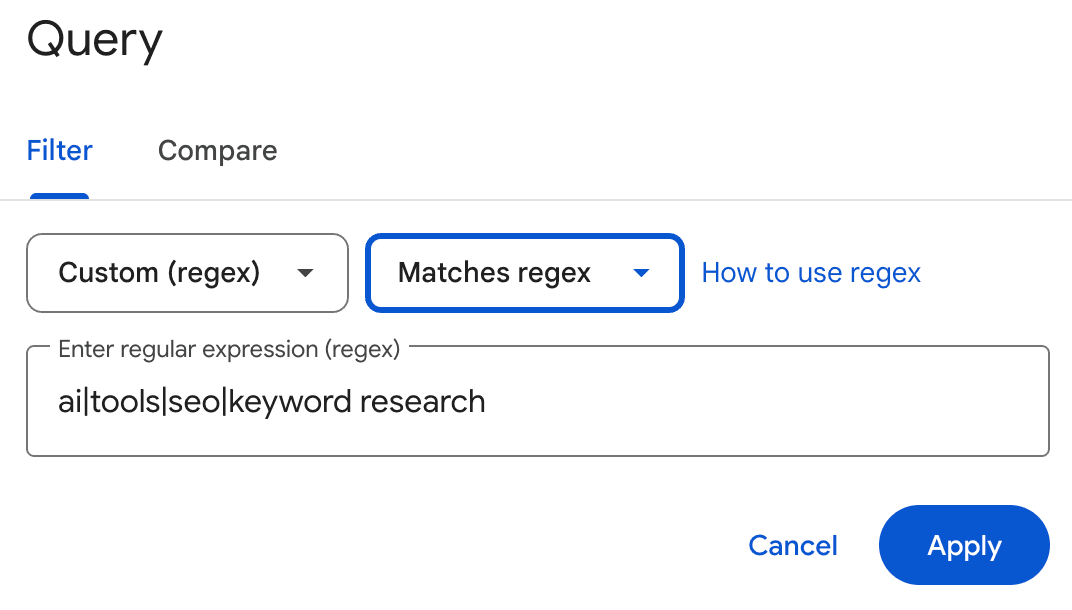
Task: Dismiss the dialog using Cancel
Action: click(x=793, y=545)
